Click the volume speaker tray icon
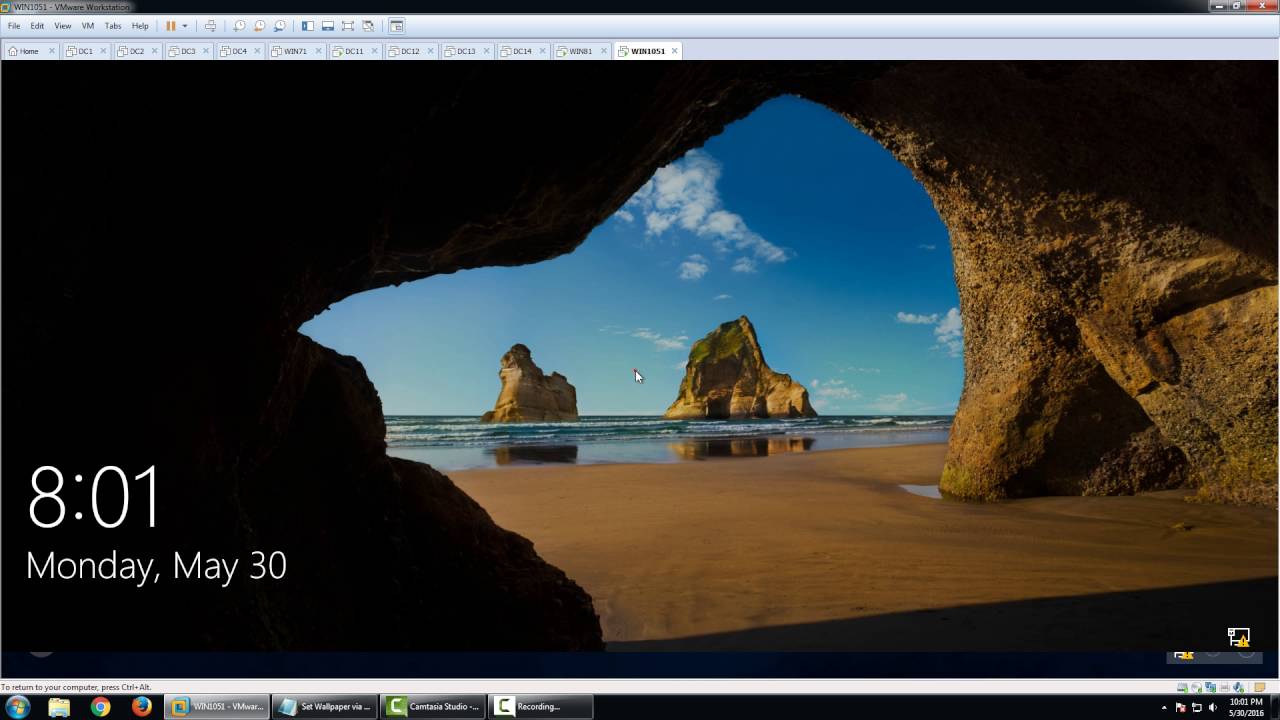 pos(1214,707)
